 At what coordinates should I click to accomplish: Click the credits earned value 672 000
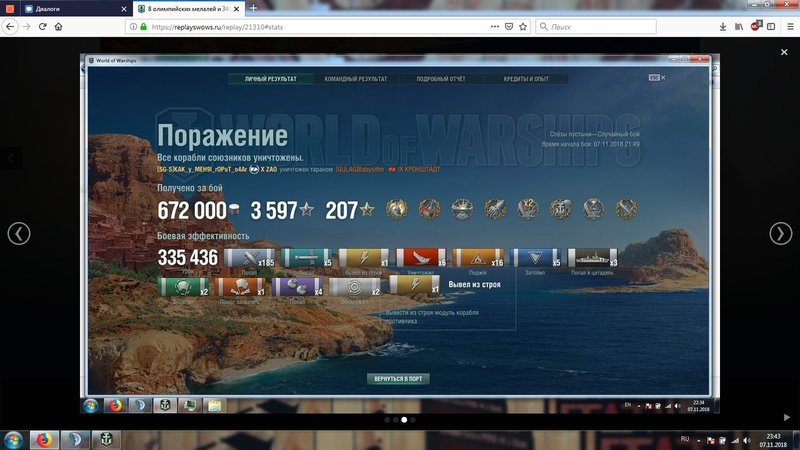192,210
